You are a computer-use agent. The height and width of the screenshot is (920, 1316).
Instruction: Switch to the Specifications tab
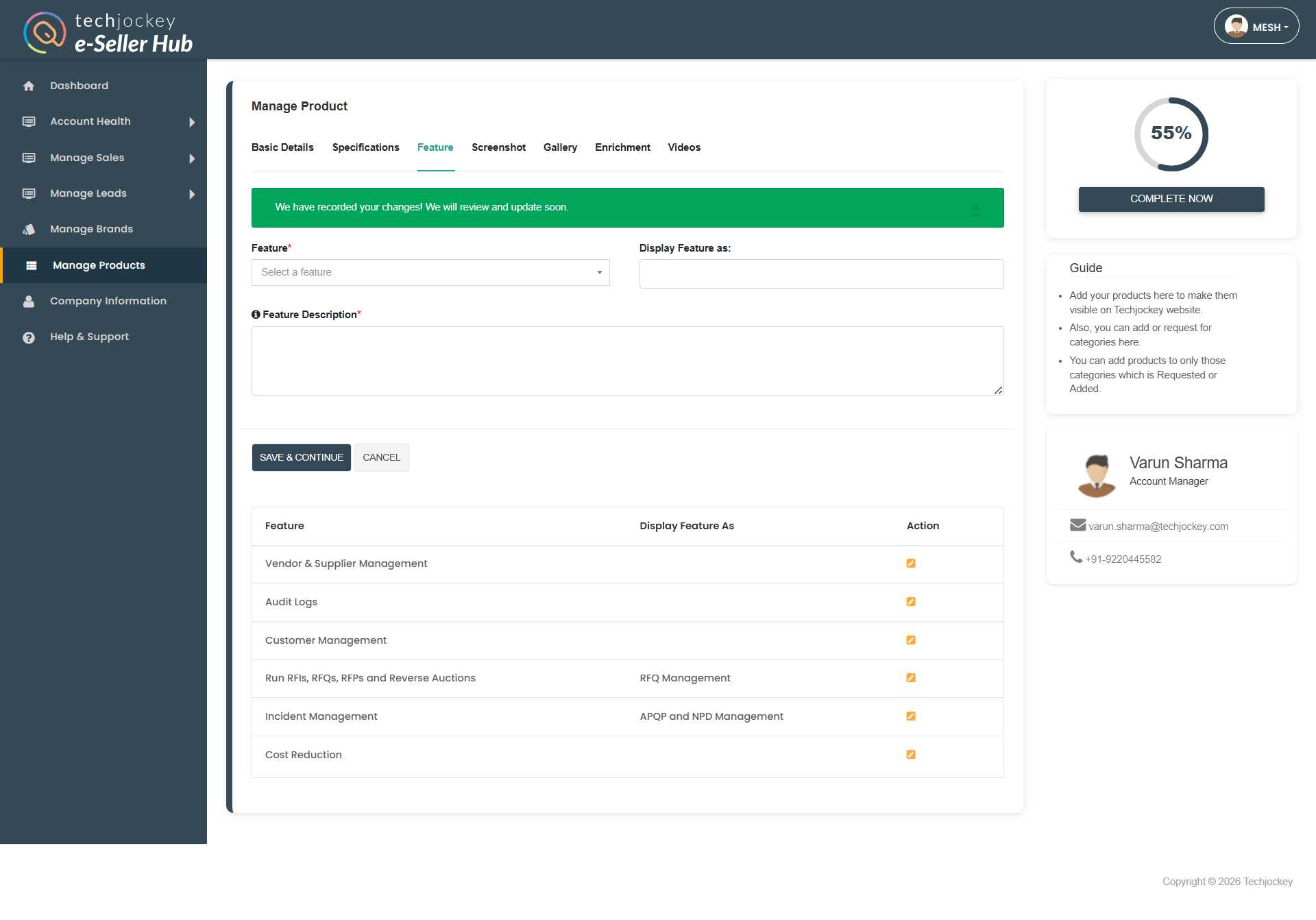pos(365,147)
